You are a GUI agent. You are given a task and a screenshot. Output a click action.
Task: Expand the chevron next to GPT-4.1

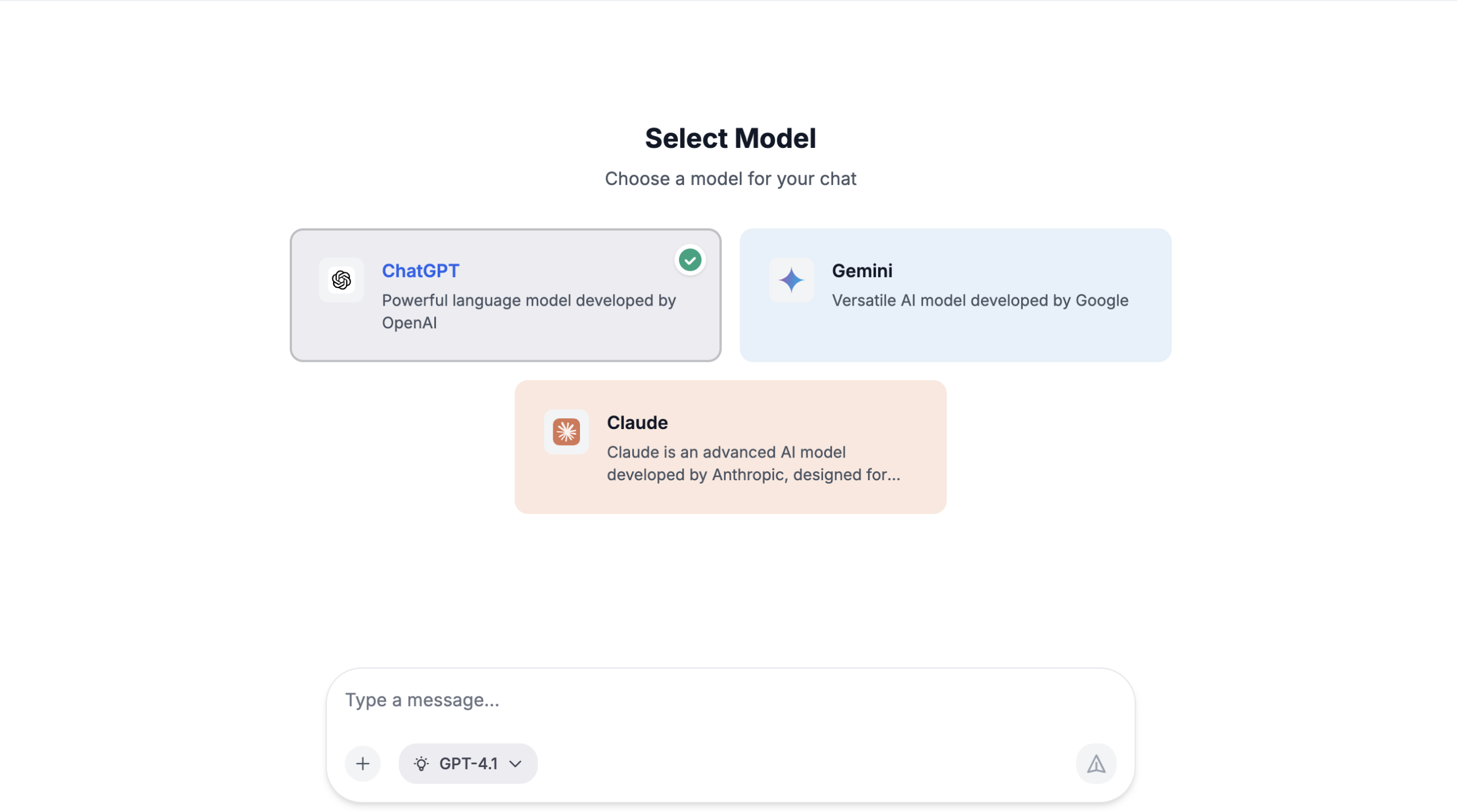pos(515,764)
